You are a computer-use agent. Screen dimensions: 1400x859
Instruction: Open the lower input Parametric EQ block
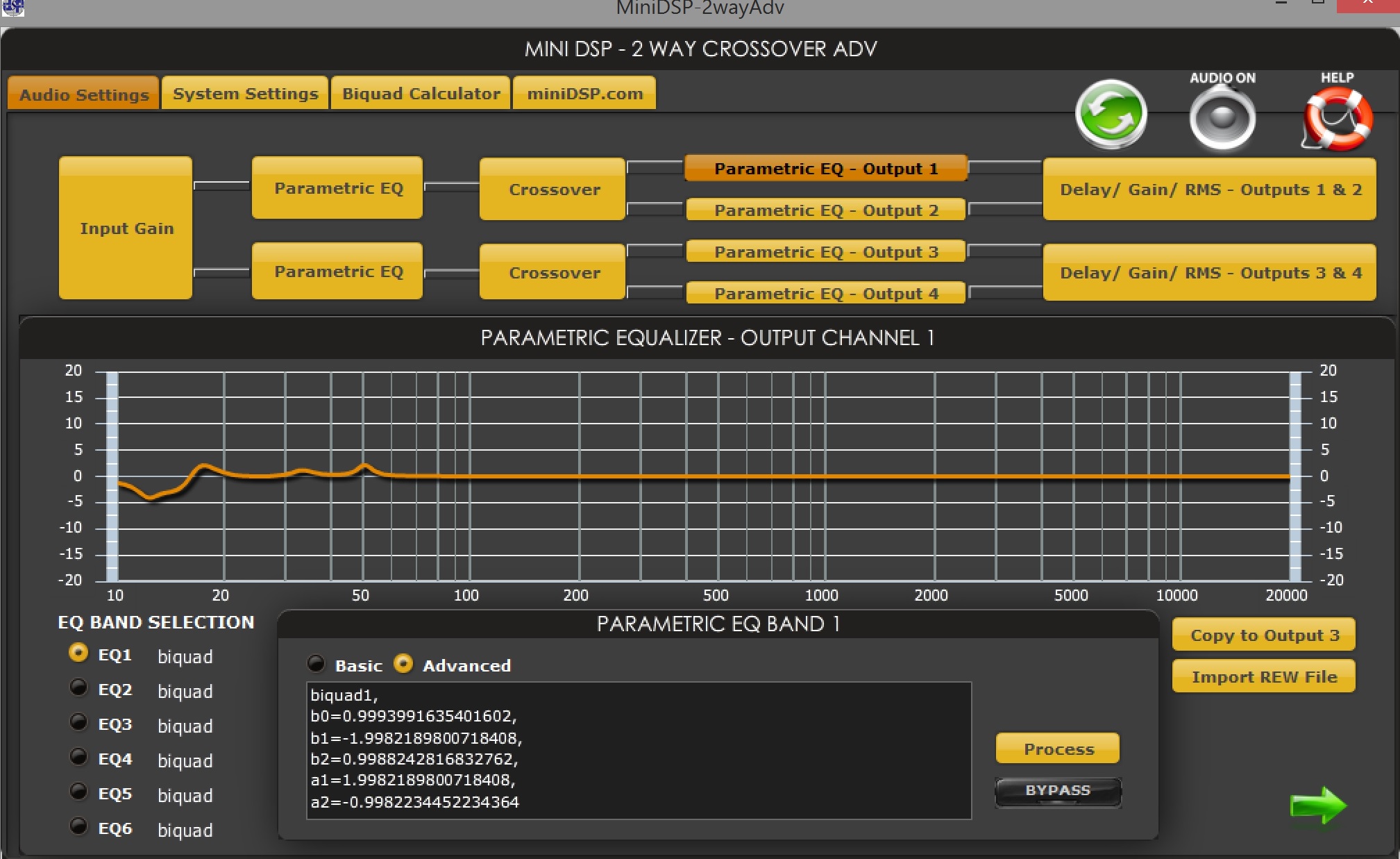(337, 271)
